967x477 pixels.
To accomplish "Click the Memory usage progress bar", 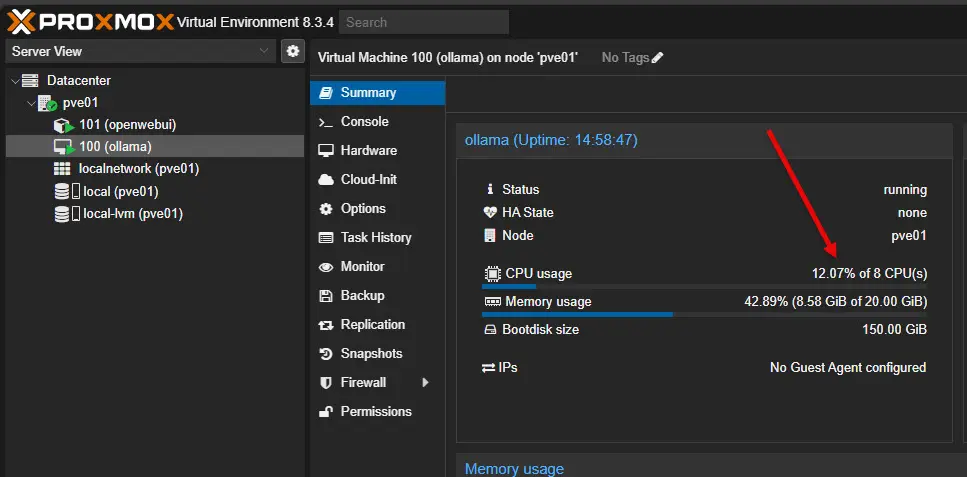I will tap(704, 314).
